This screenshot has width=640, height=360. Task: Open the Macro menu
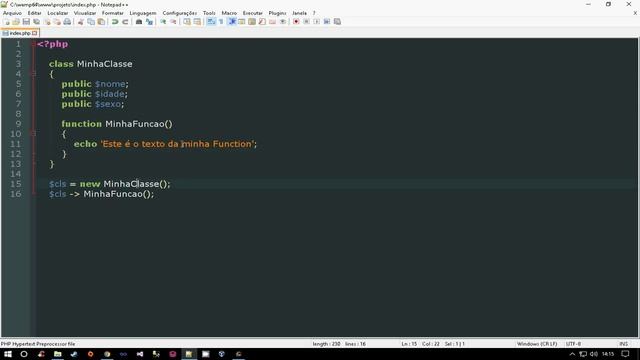point(229,13)
